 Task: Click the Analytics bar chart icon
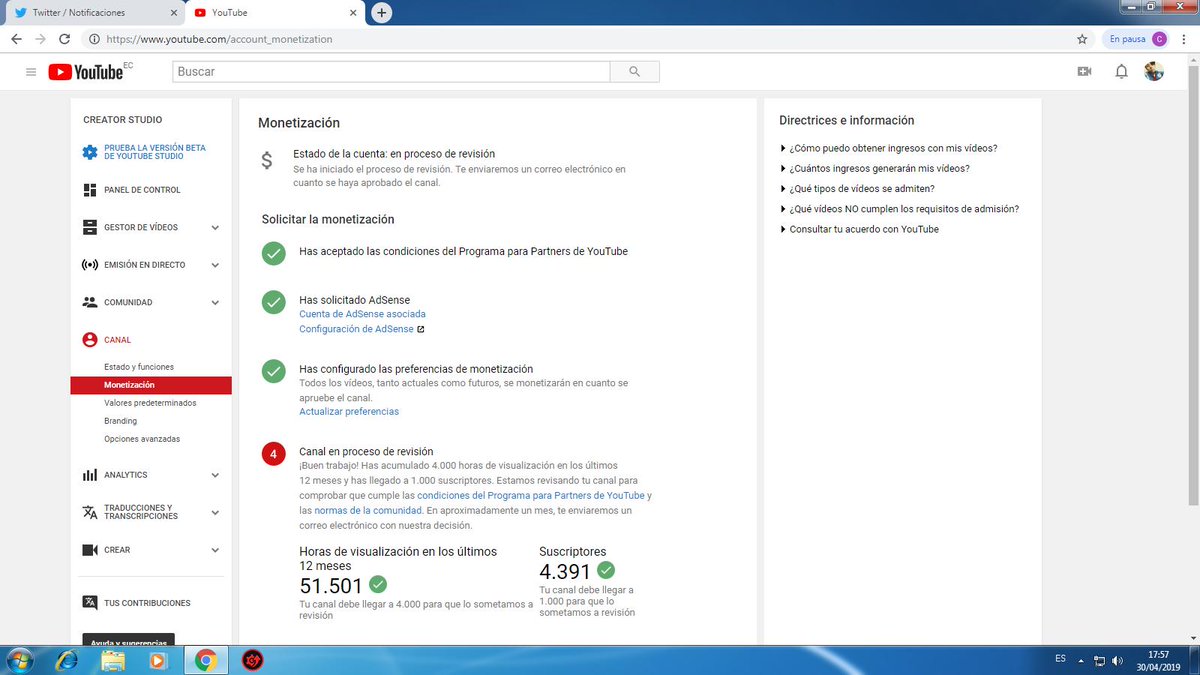(90, 475)
